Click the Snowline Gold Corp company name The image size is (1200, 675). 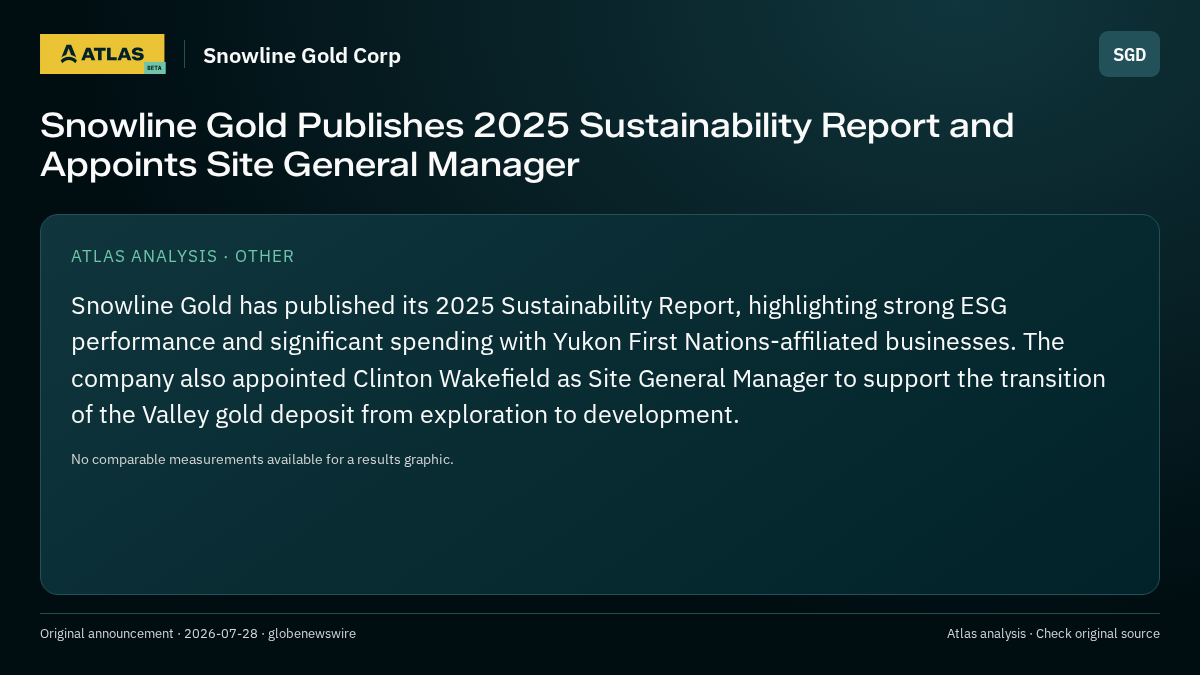click(302, 55)
